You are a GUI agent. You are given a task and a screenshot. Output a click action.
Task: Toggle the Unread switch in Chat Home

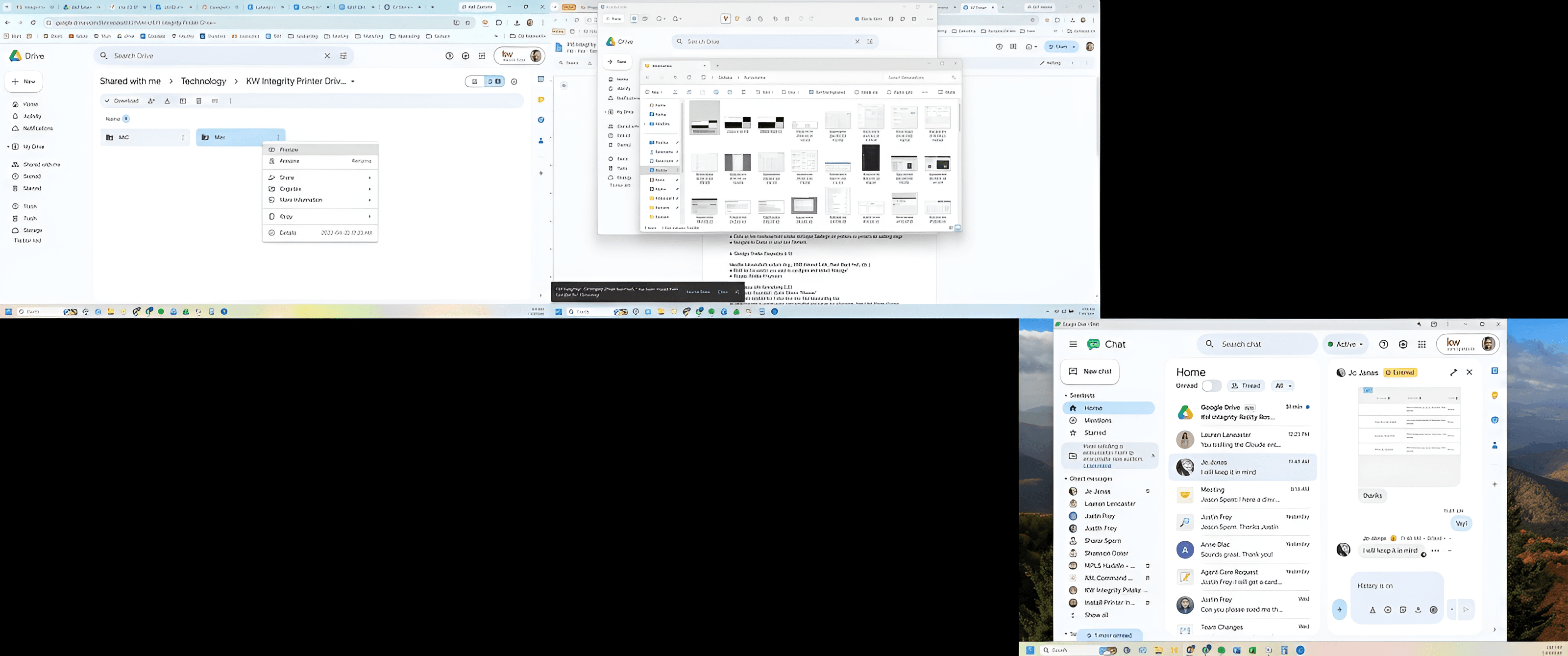[x=1211, y=385]
